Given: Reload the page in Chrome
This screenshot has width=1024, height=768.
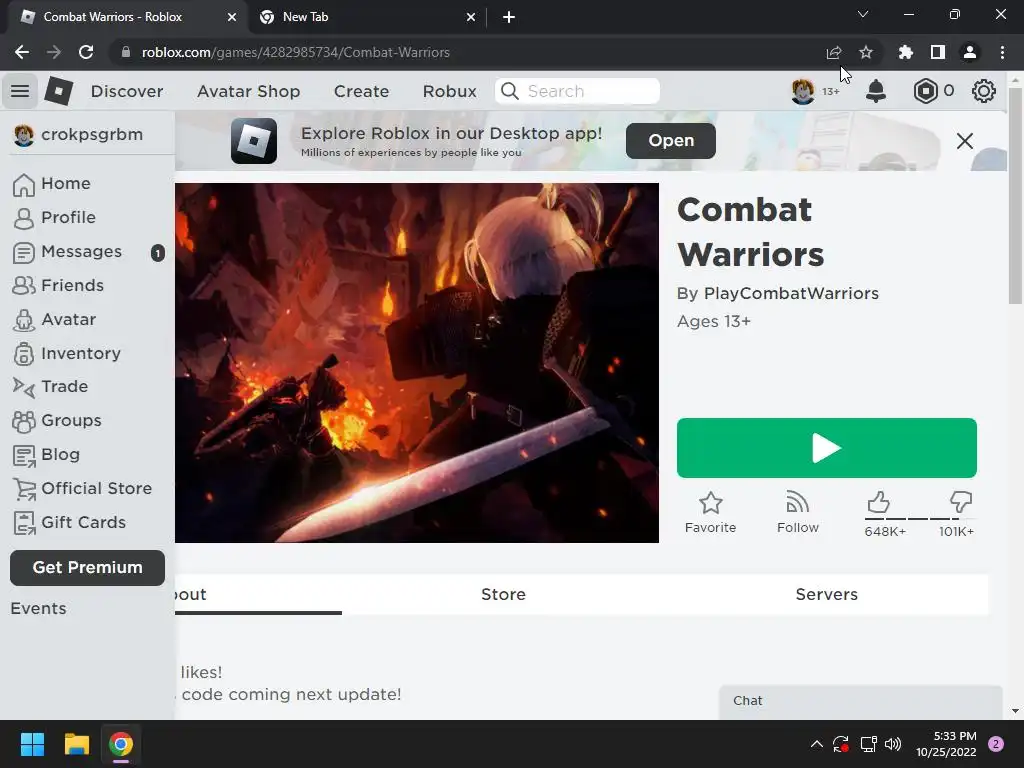Looking at the screenshot, I should tap(86, 52).
